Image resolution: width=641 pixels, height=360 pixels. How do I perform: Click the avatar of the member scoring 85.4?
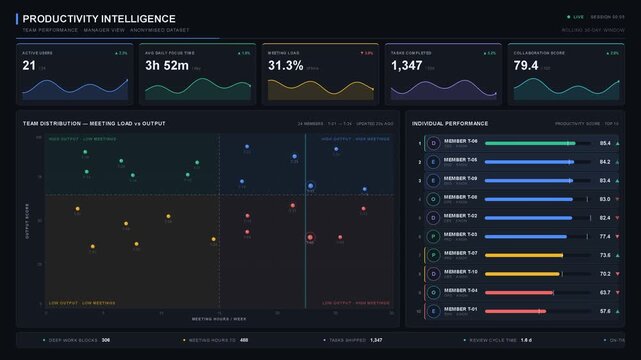(x=433, y=143)
